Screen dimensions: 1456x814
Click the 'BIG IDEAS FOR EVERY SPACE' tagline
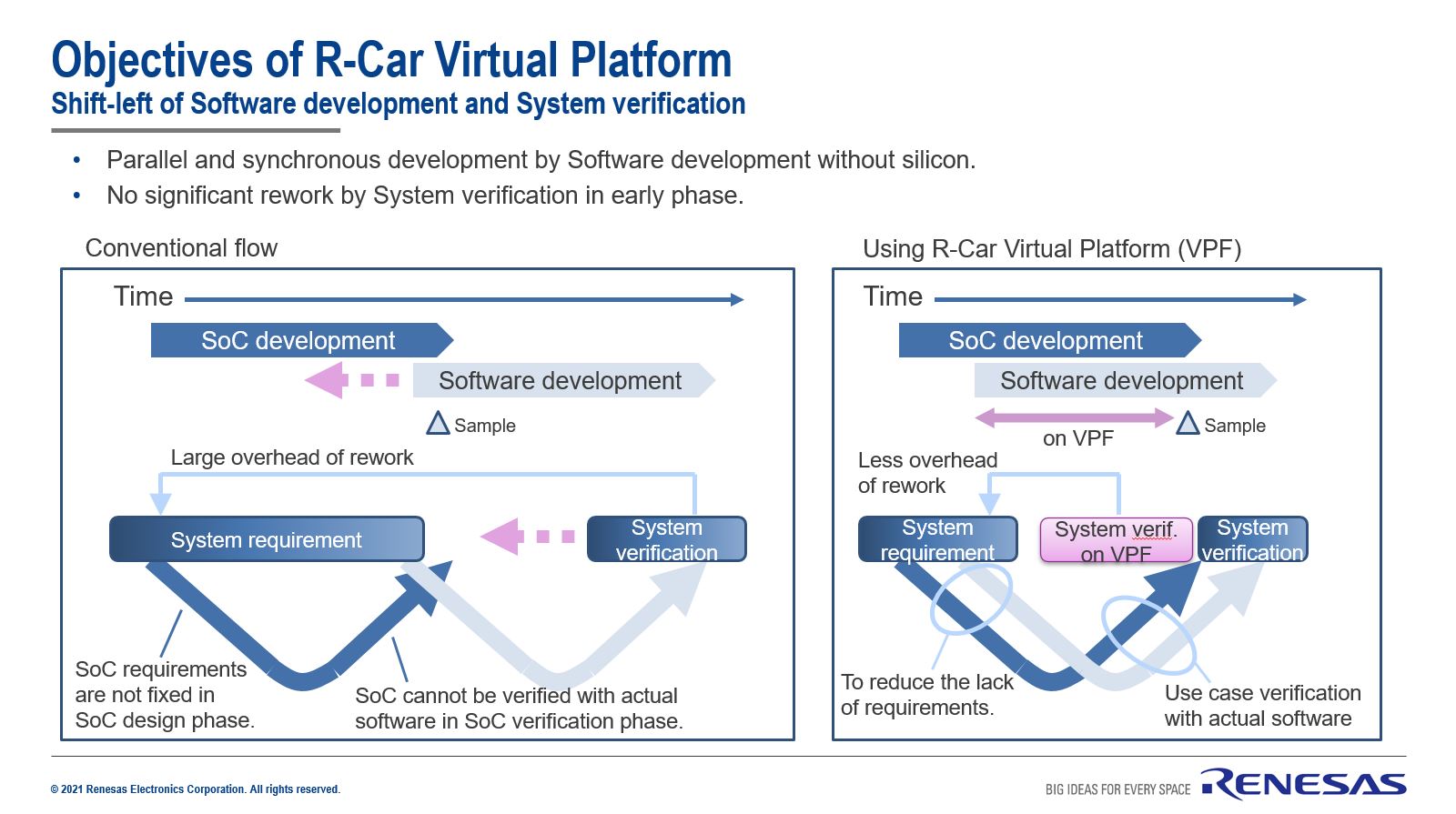pos(1117,789)
